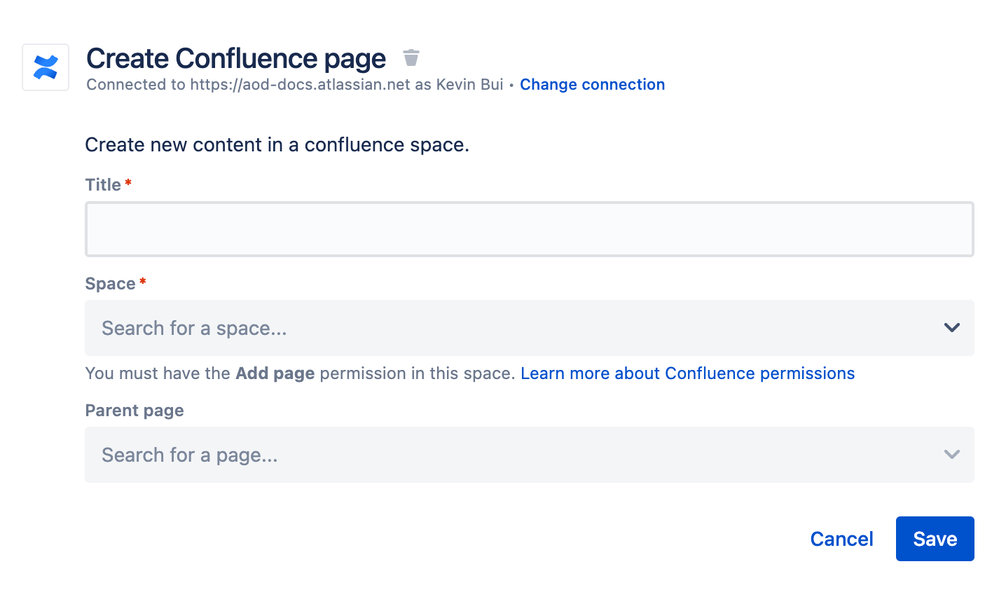999x597 pixels.
Task: Click the 'Create Confluence page' heading
Action: [x=236, y=58]
